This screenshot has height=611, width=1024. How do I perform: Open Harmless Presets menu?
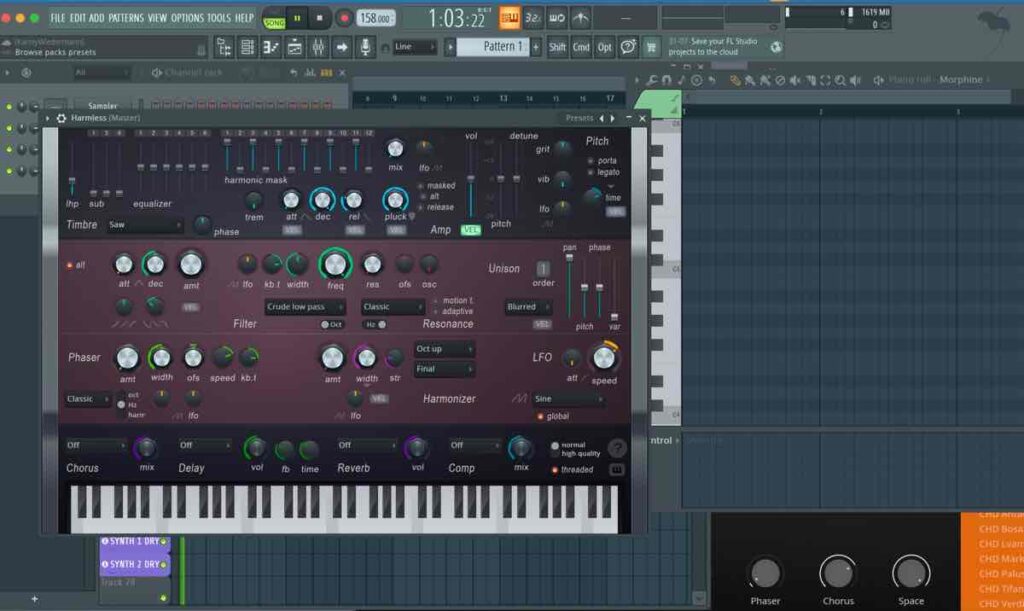coord(579,118)
